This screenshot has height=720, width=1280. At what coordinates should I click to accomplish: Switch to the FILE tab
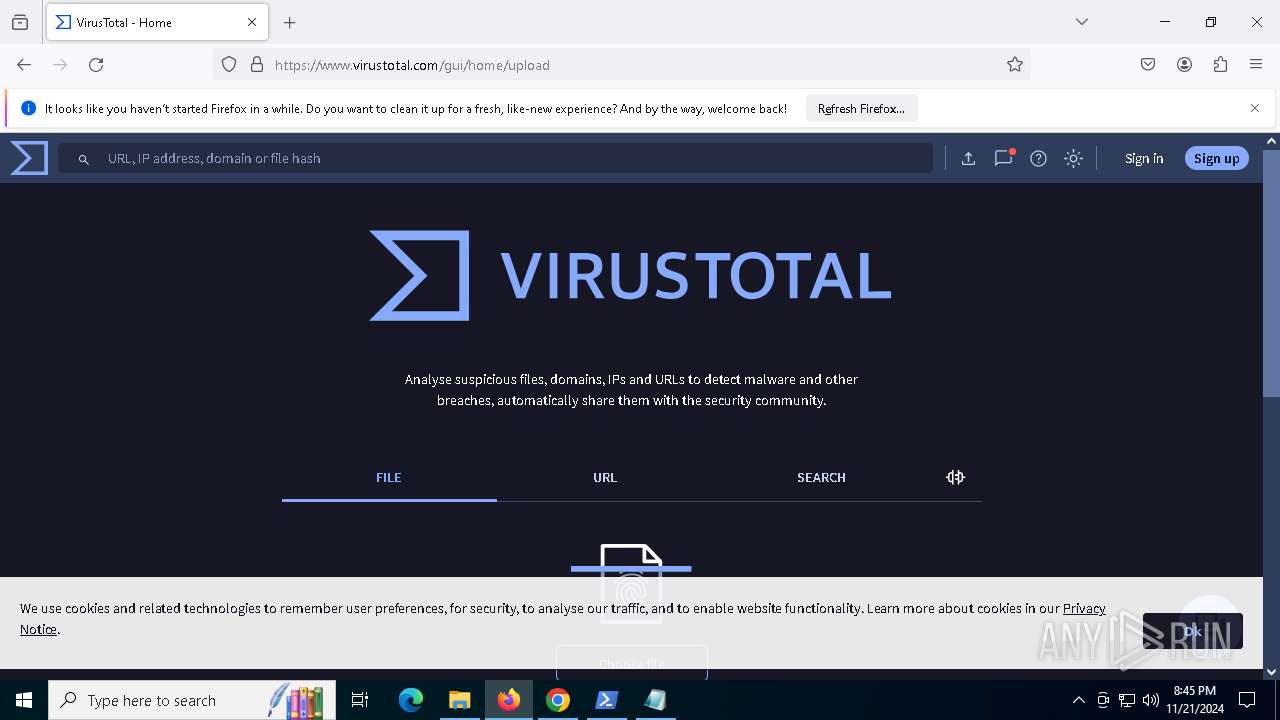tap(389, 477)
